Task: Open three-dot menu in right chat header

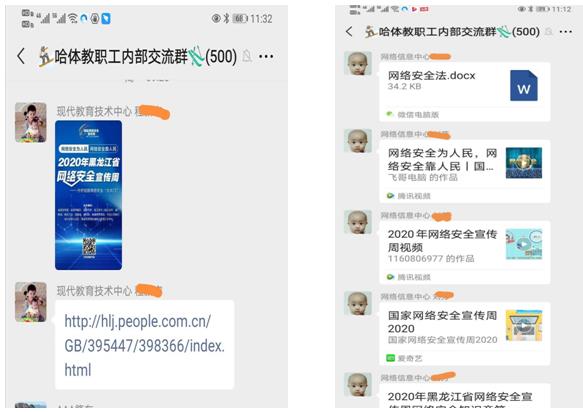Action: click(x=566, y=32)
